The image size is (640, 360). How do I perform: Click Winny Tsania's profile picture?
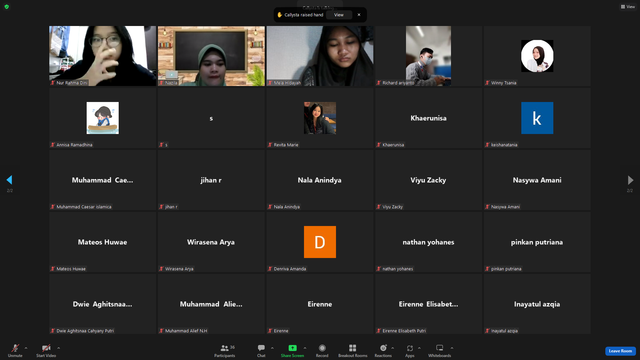(537, 56)
